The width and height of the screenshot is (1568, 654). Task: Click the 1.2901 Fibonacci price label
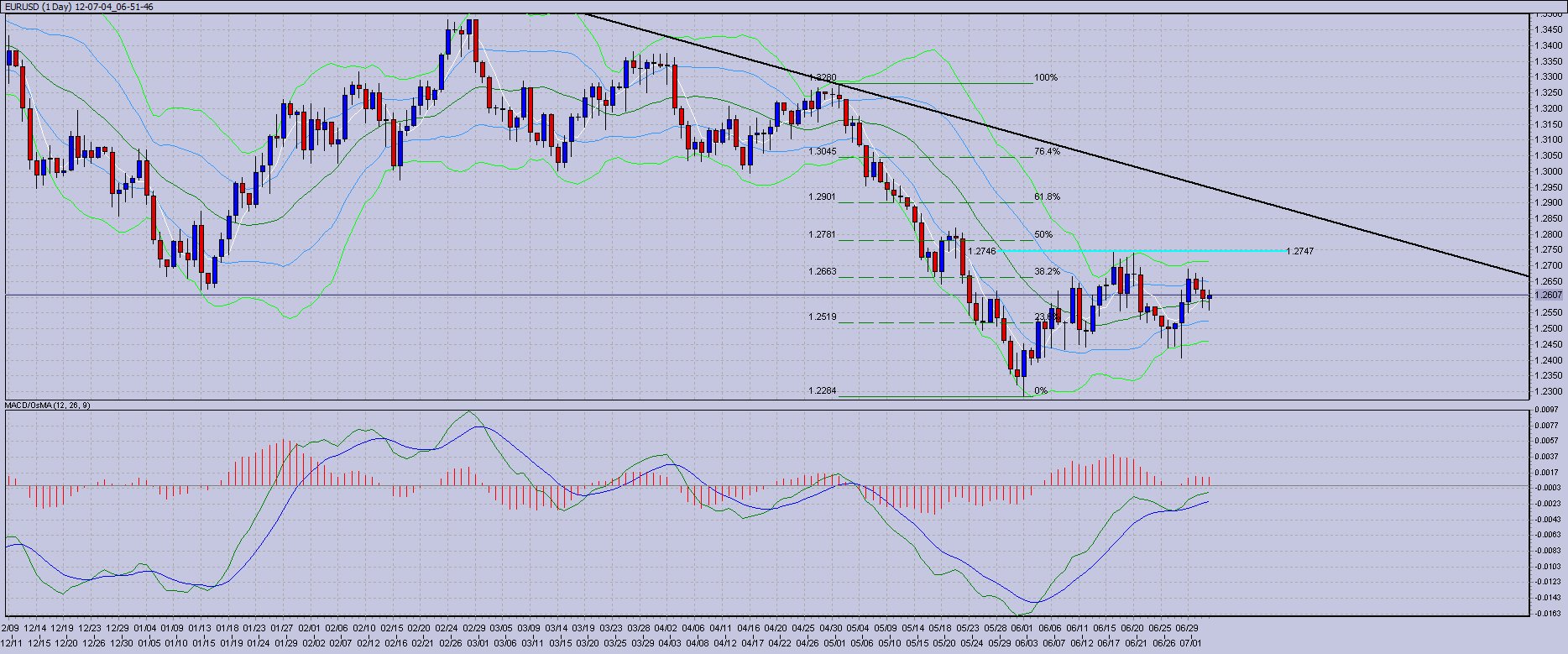pos(823,197)
